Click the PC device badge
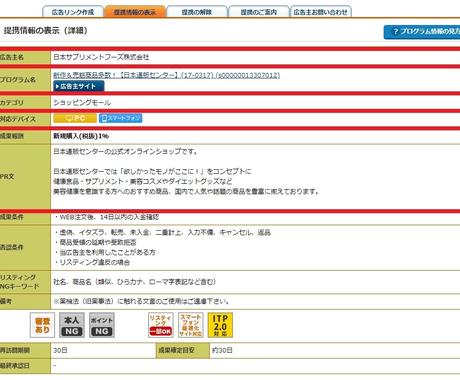 click(x=75, y=118)
